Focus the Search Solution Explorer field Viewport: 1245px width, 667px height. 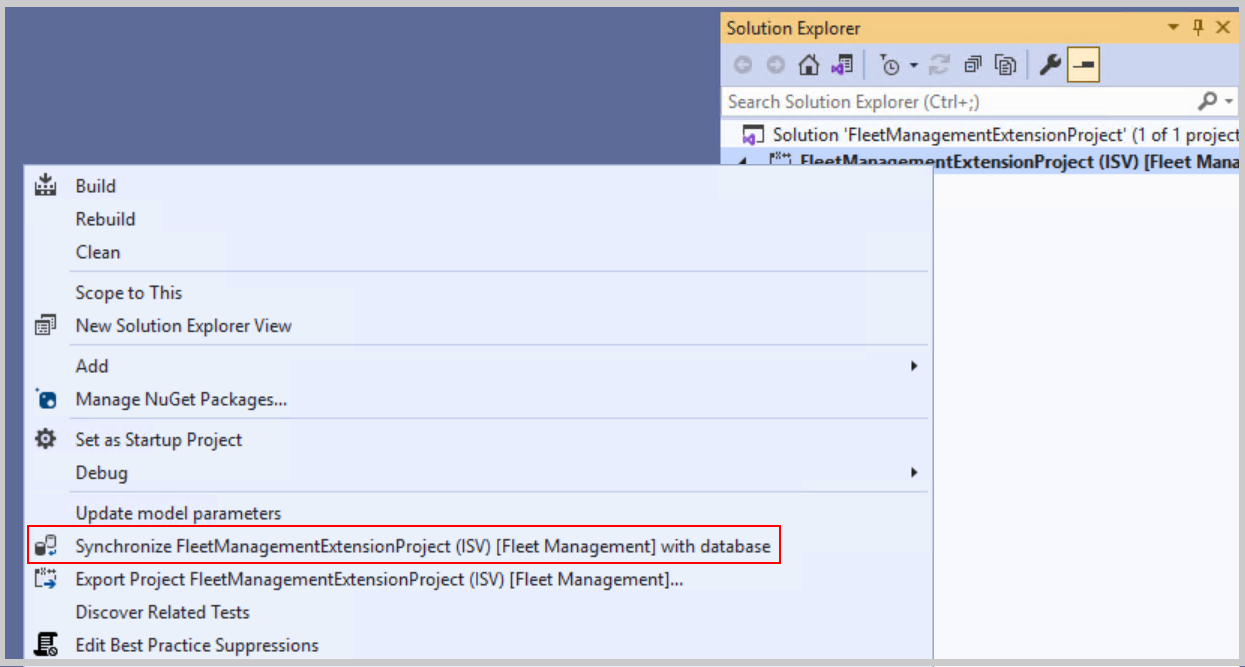tap(958, 101)
